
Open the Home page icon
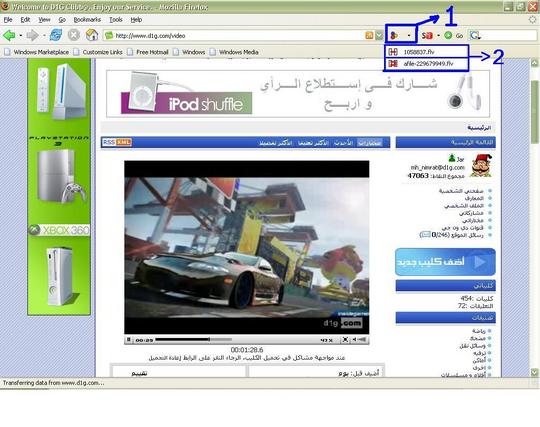92,35
